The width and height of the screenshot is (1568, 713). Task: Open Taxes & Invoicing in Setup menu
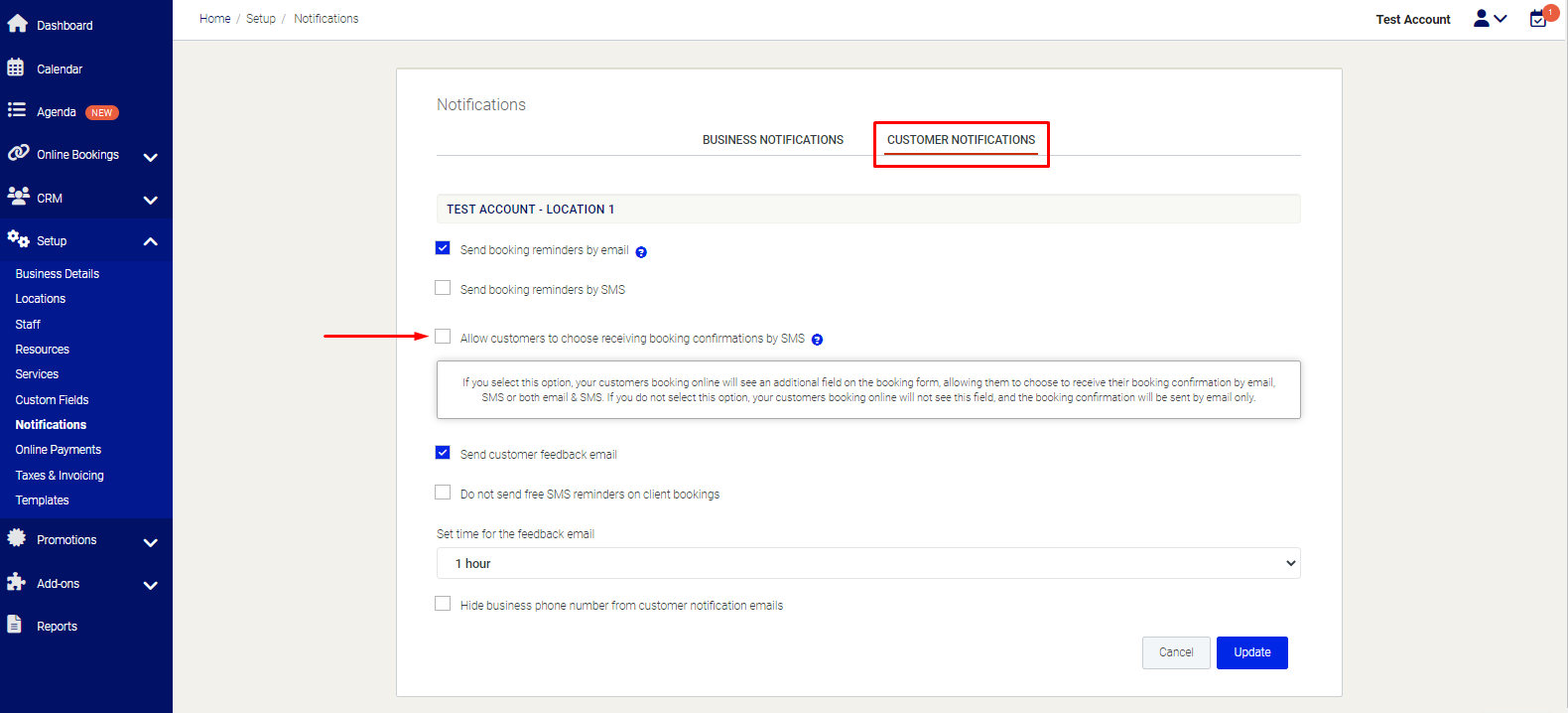pos(60,476)
